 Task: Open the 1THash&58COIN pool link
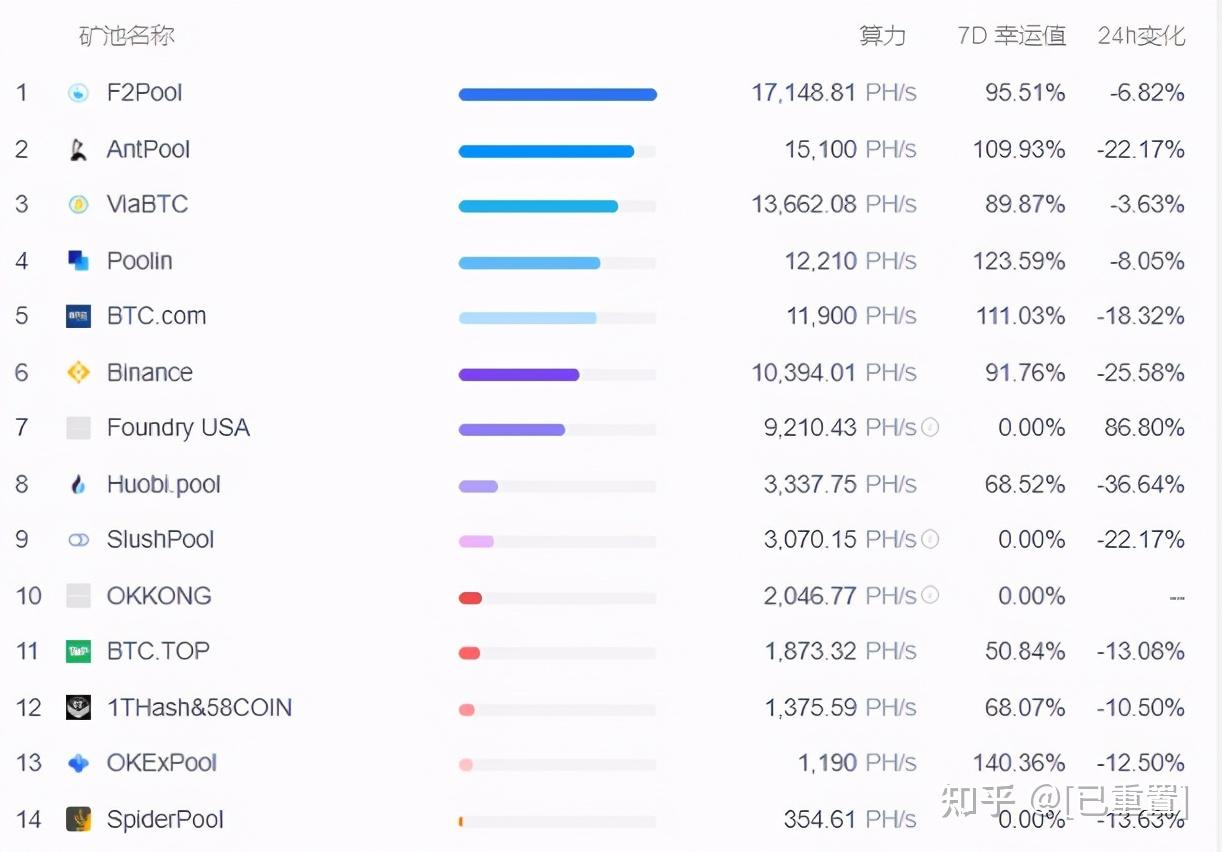coord(199,708)
